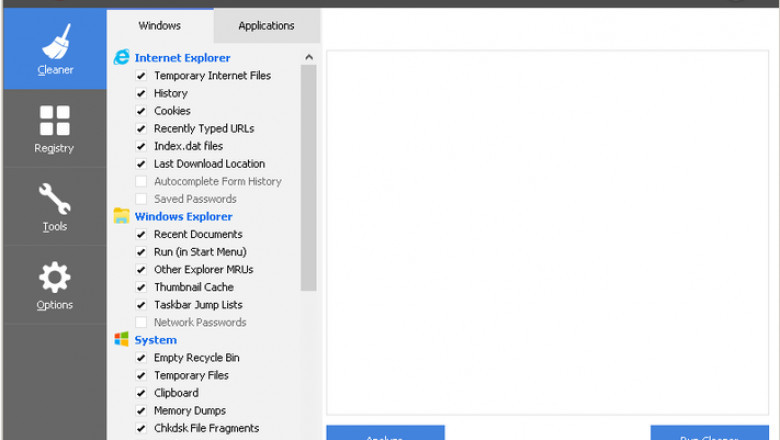Viewport: 780px width, 440px height.
Task: Open the Options gear section
Action: [54, 285]
